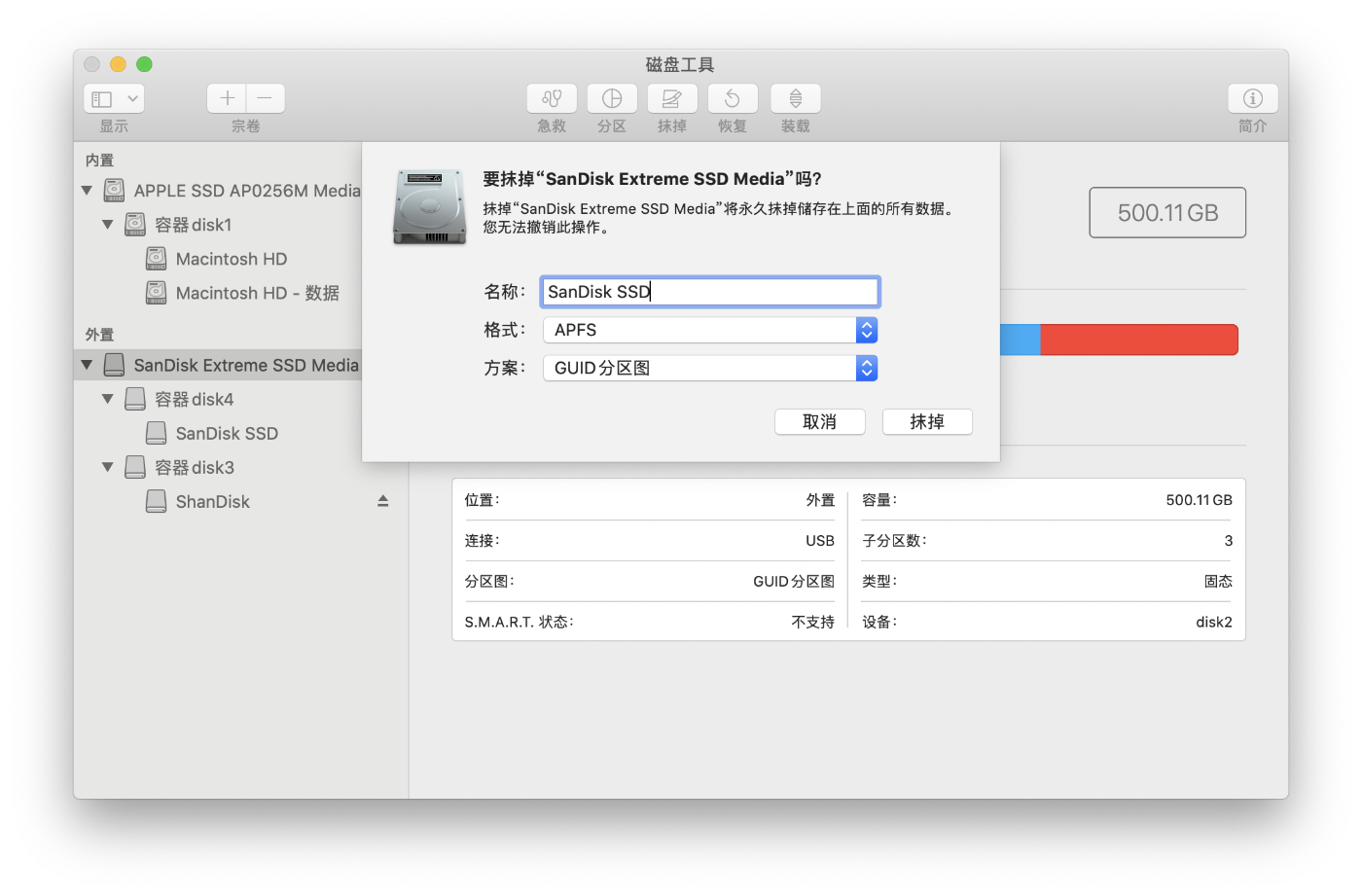The height and width of the screenshot is (896, 1362).
Task: Click the 500.11 GB capacity box
Action: point(1167,212)
